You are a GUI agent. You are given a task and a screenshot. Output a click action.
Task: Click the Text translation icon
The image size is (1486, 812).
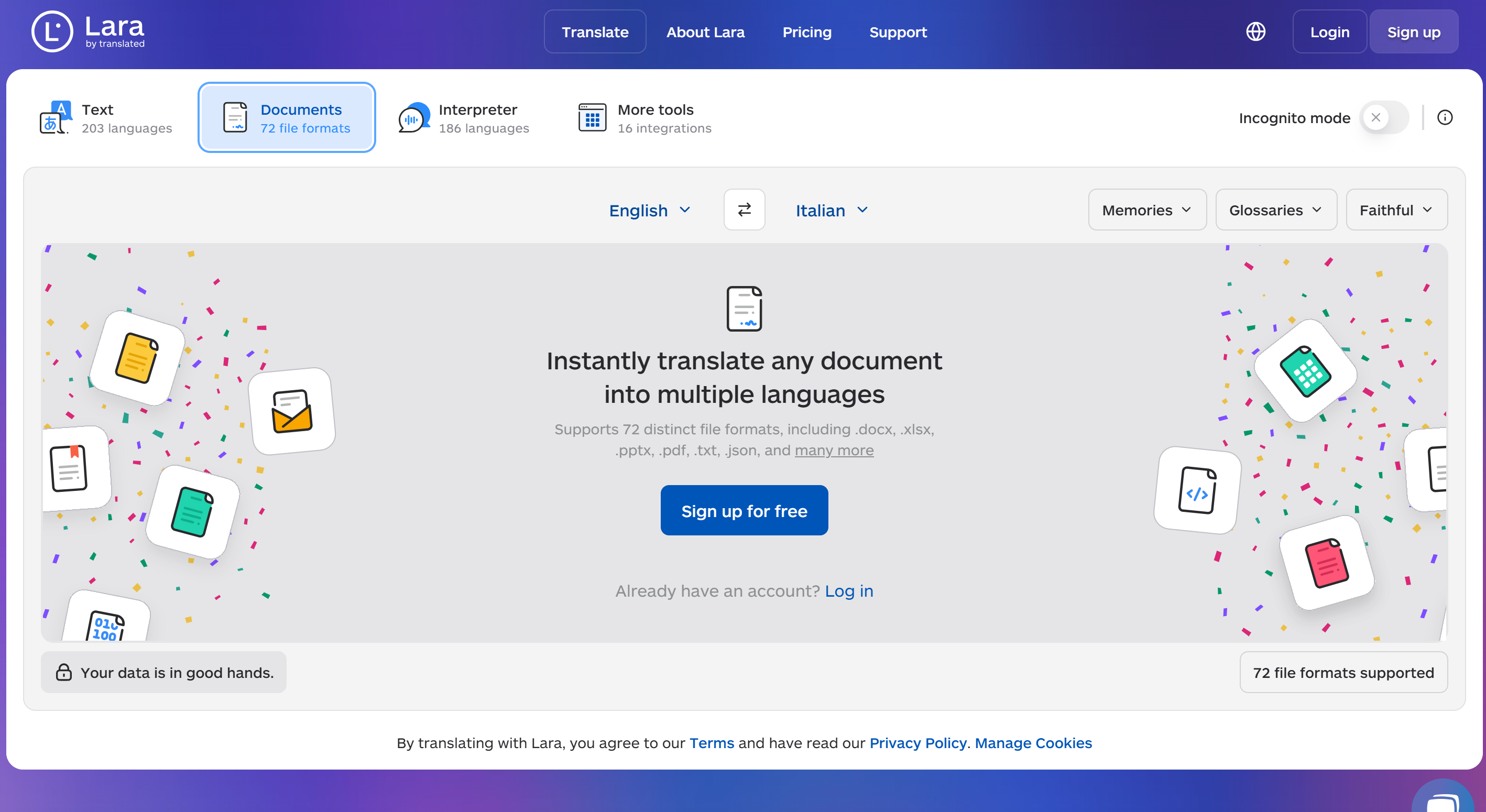56,118
